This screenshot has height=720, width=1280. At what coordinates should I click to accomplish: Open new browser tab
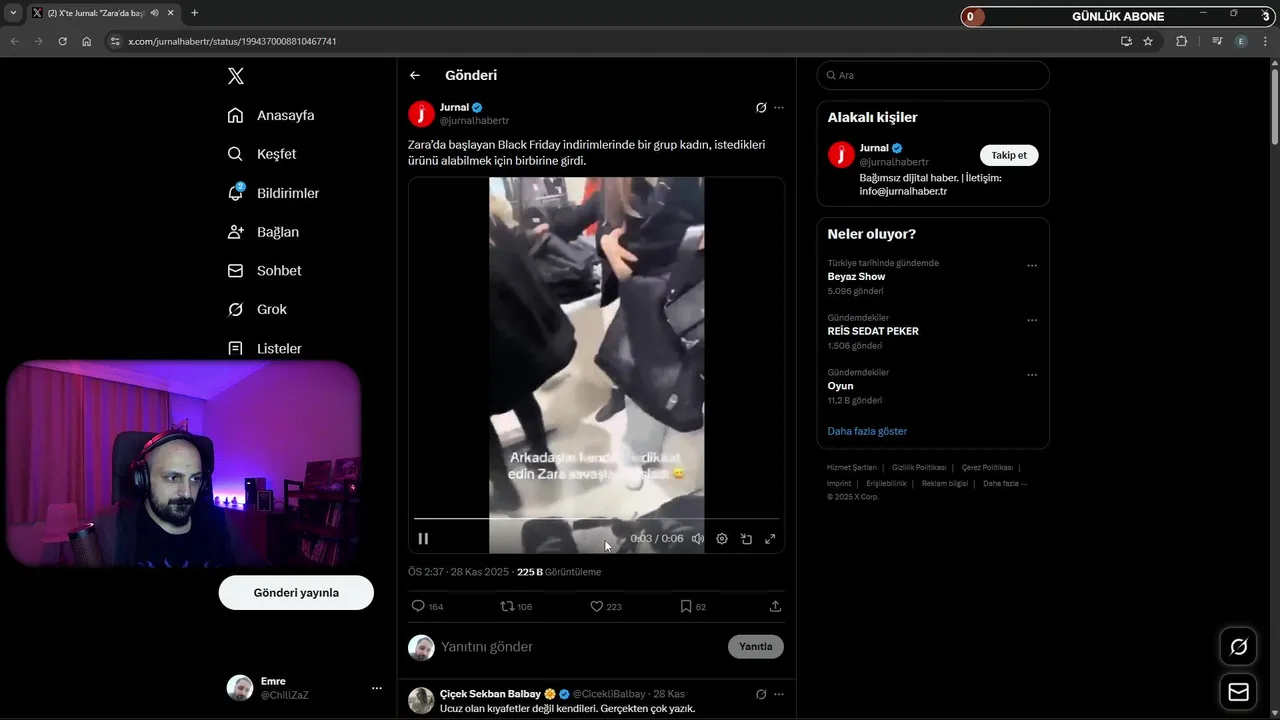click(194, 13)
